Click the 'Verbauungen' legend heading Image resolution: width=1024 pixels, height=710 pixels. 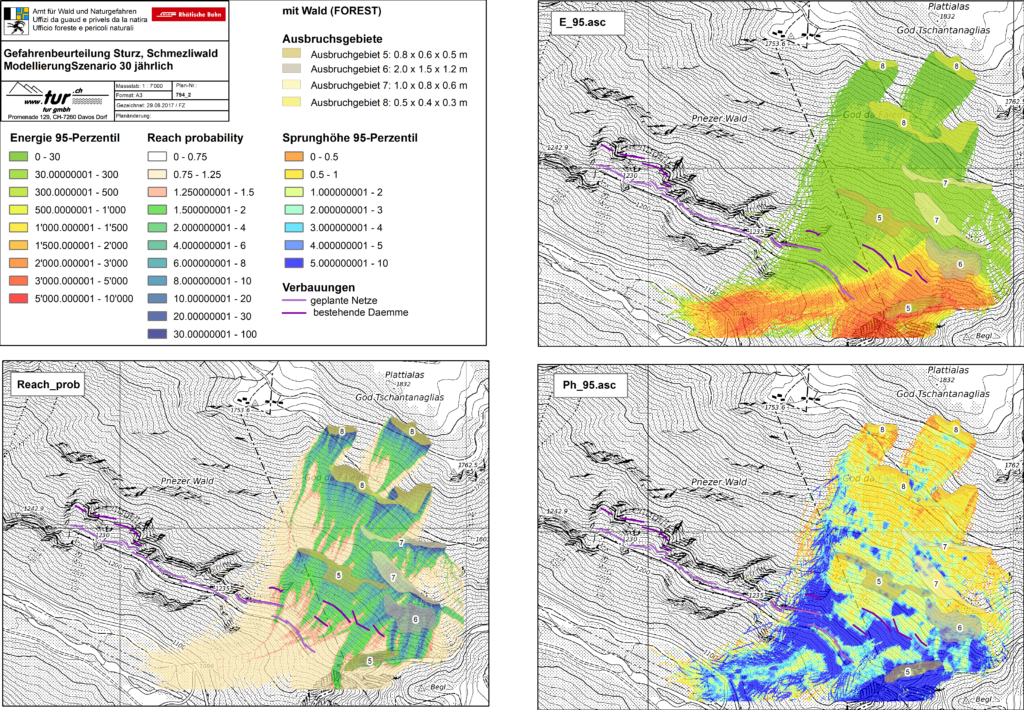coord(319,287)
